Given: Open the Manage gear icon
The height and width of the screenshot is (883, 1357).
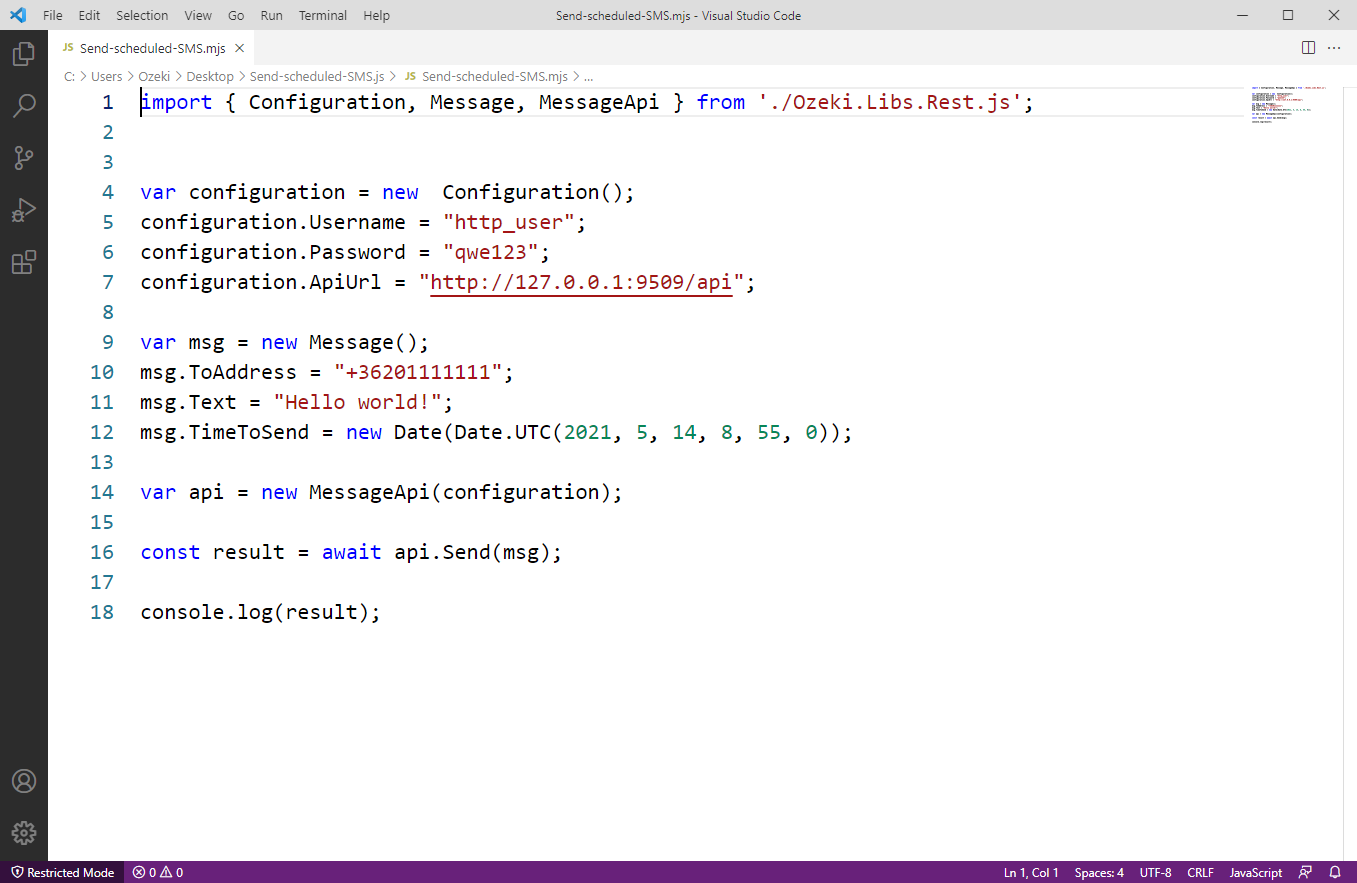Looking at the screenshot, I should [24, 833].
